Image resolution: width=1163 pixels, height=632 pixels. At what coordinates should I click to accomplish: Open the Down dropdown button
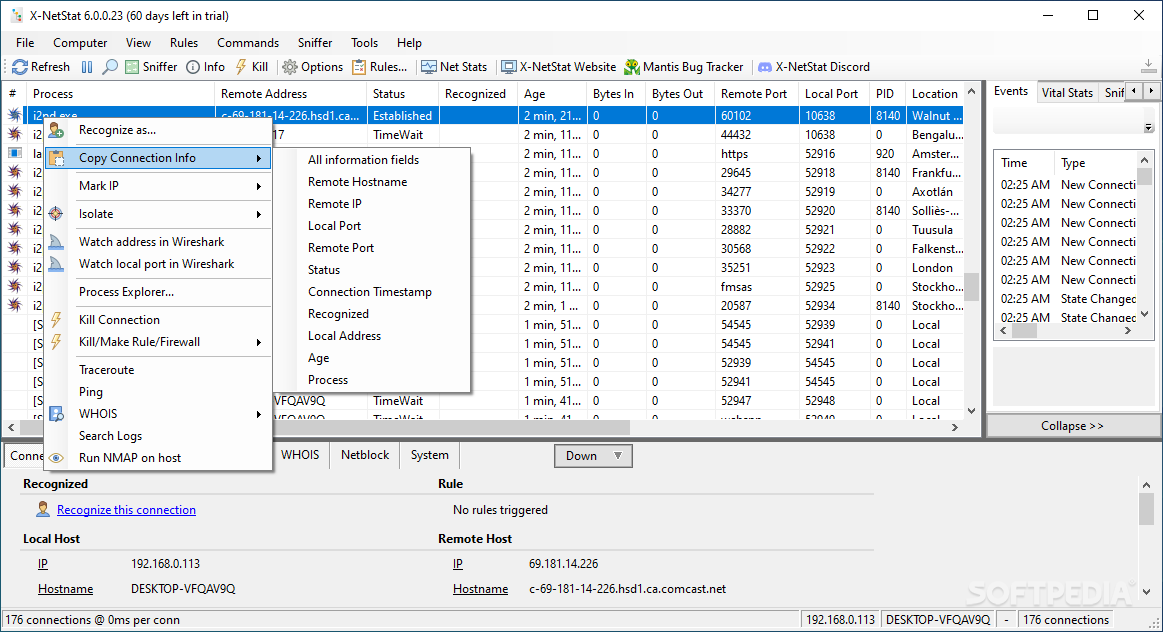593,455
